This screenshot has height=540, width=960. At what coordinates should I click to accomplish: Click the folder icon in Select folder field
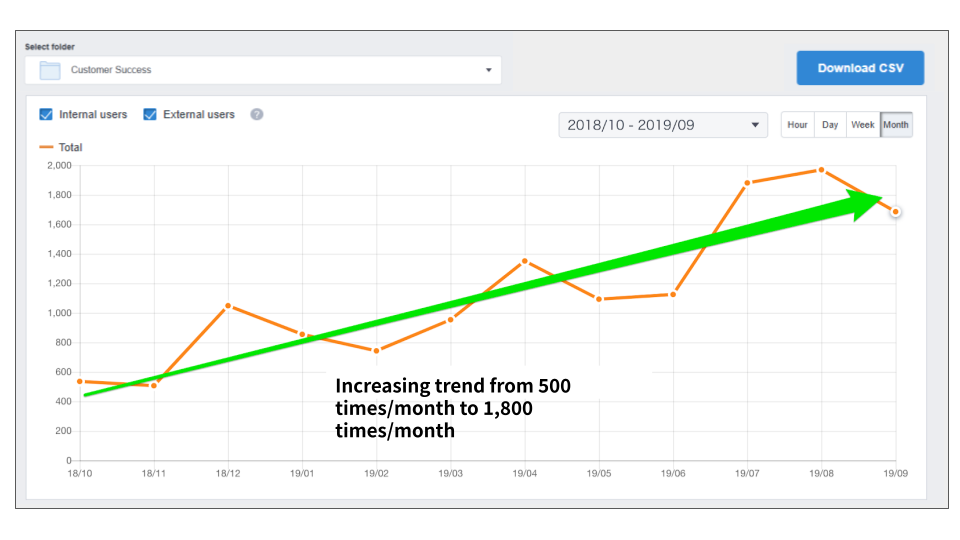(x=50, y=70)
